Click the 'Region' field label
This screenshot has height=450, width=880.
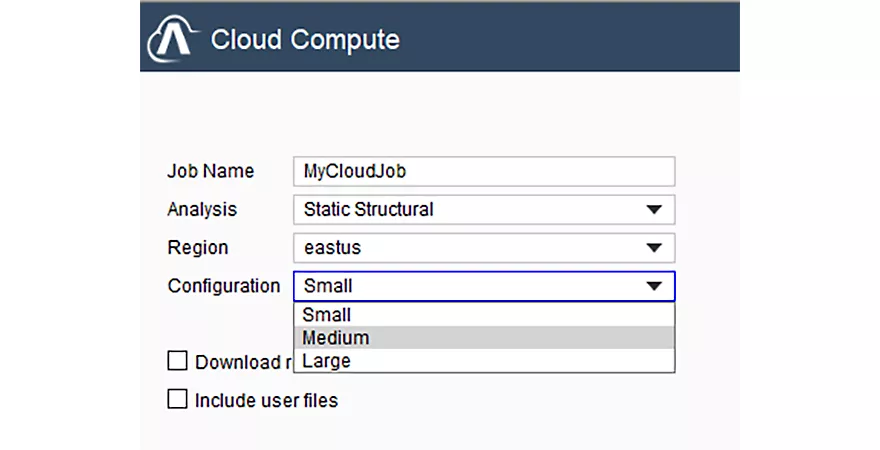198,247
